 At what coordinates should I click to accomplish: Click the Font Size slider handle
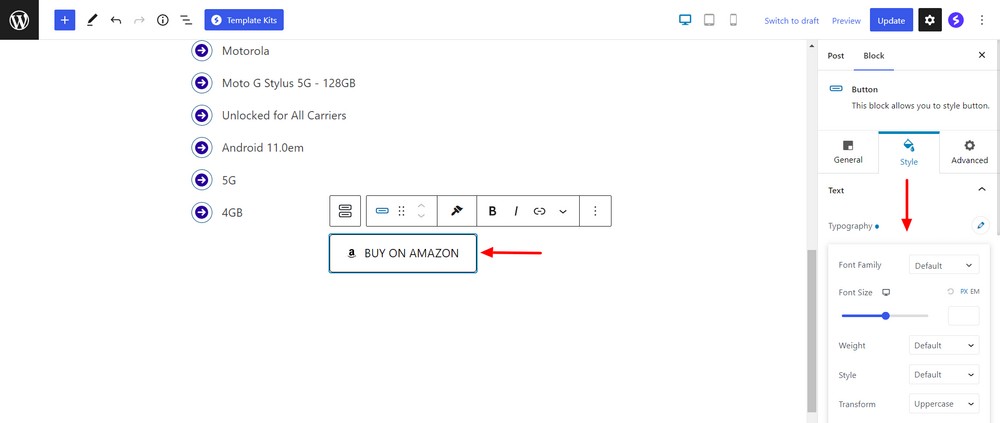(x=886, y=316)
